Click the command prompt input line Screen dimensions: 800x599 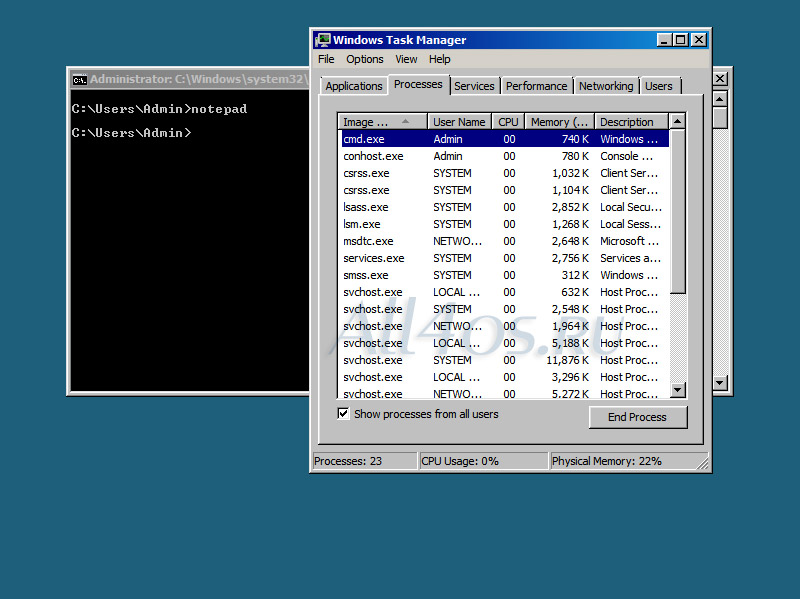(x=132, y=133)
